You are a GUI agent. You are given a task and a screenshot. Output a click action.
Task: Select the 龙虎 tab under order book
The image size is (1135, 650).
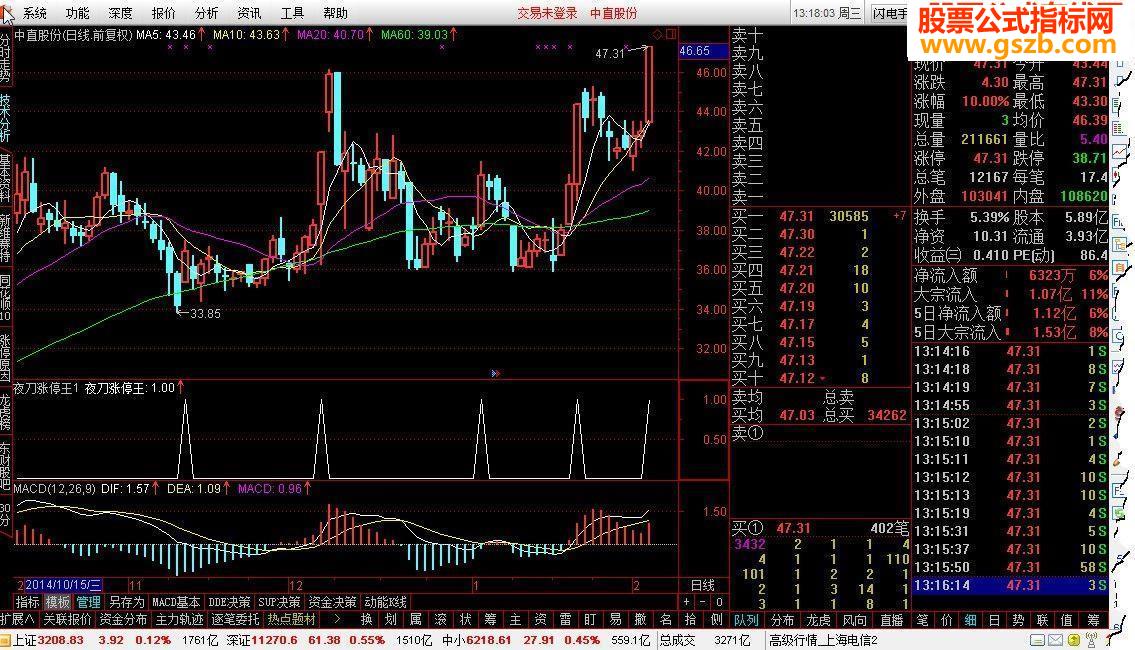[x=819, y=620]
